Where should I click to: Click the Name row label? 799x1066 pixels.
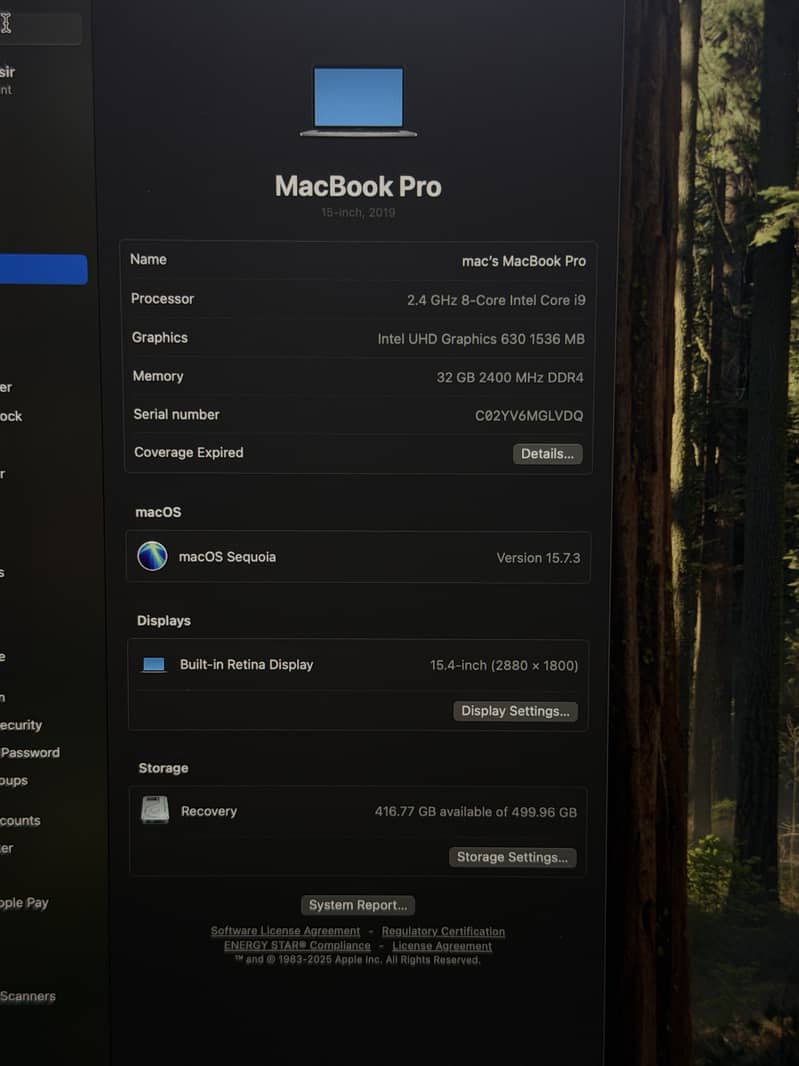148,259
